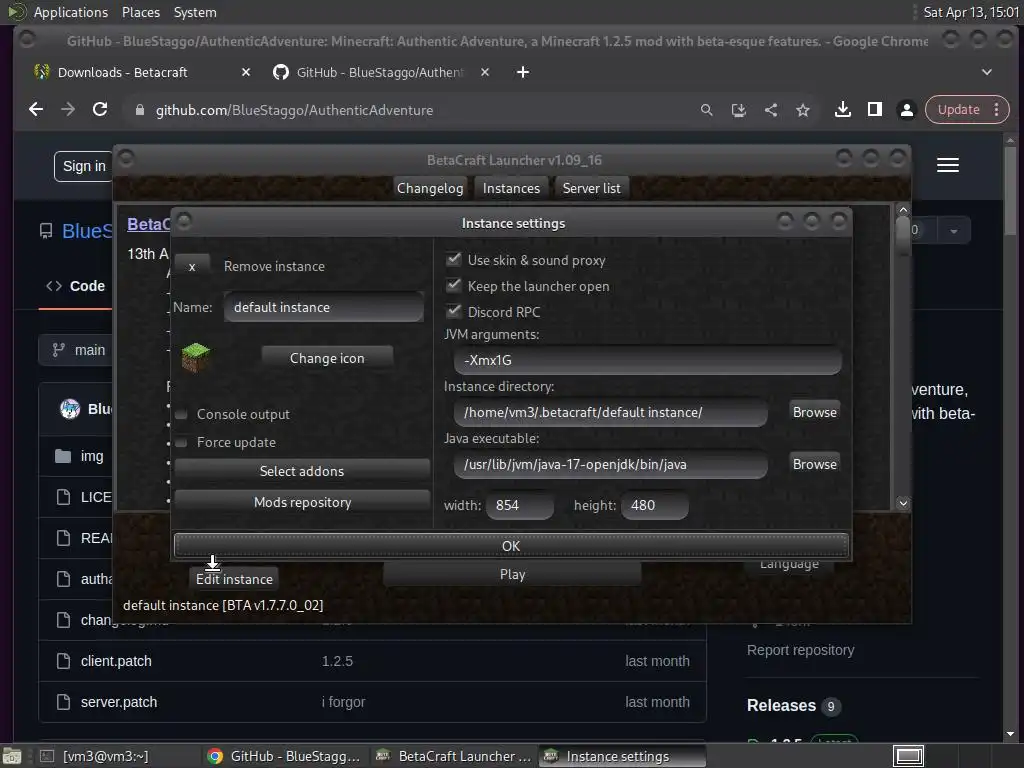The height and width of the screenshot is (768, 1024).
Task: Click Chrome page vertical scrollbar
Action: tap(1010, 190)
